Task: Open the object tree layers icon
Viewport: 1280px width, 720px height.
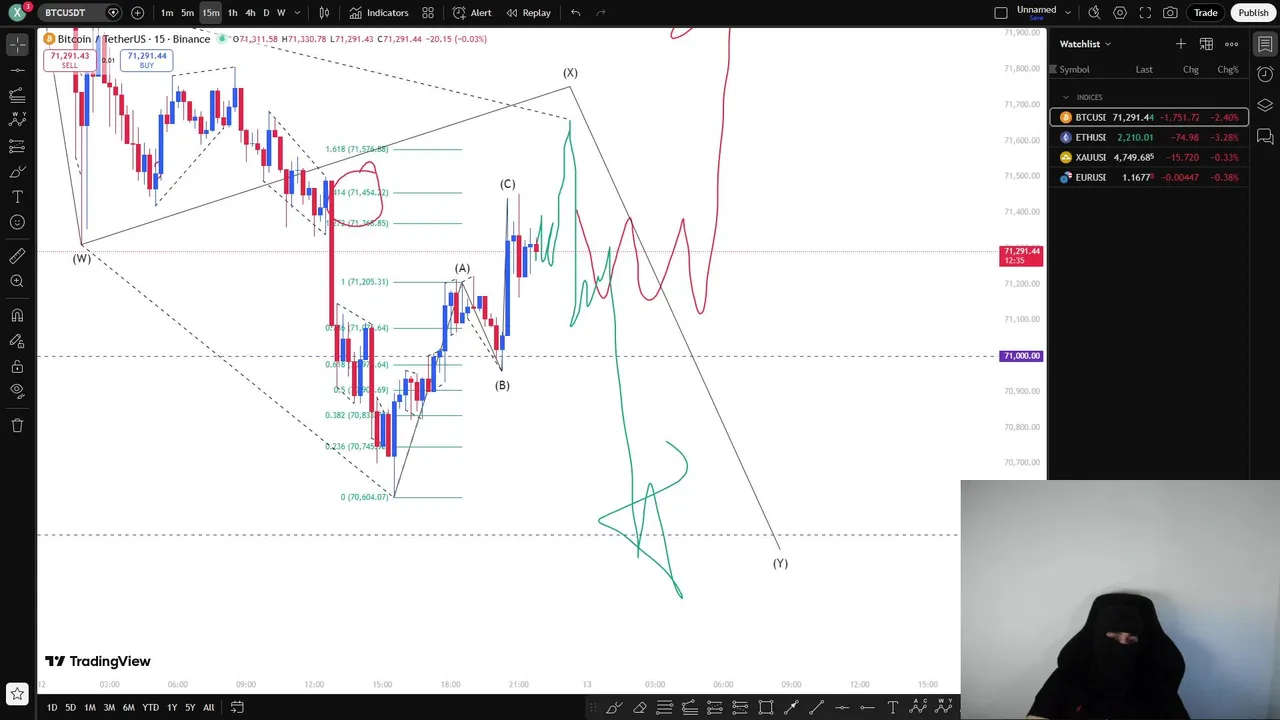Action: [x=1265, y=105]
